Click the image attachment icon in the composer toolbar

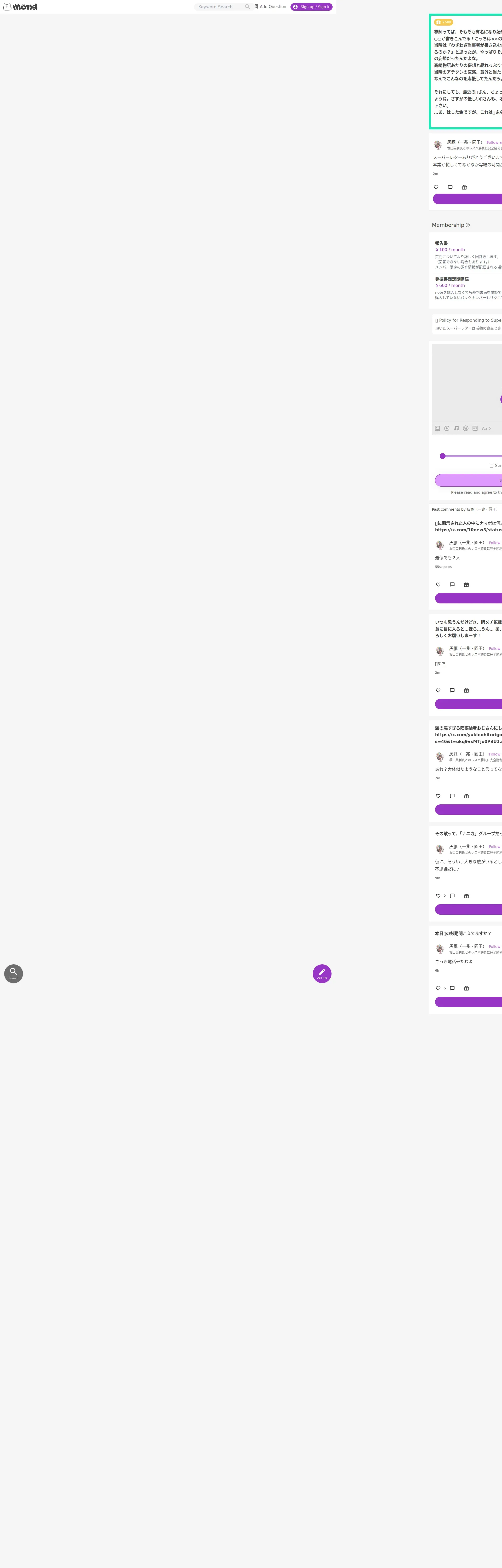click(437, 429)
